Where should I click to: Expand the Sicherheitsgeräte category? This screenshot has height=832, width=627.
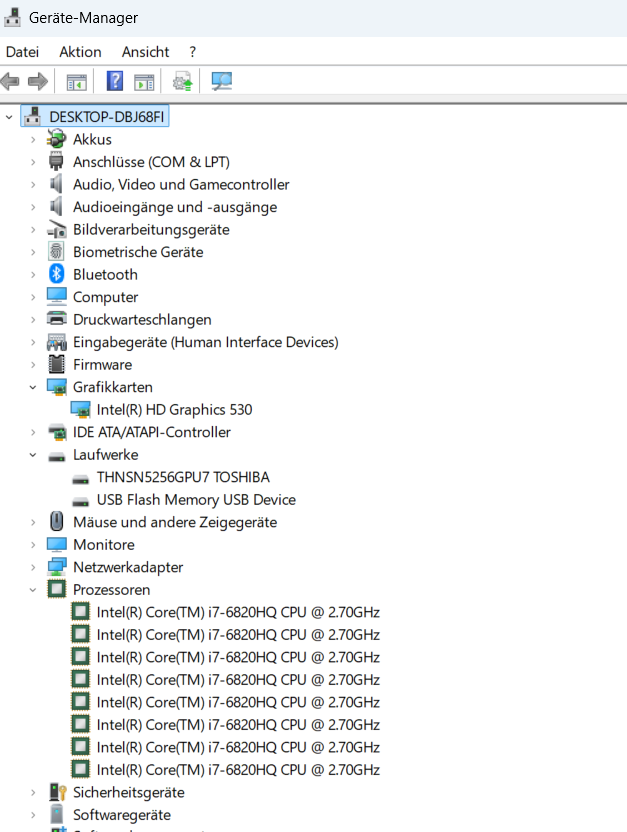coord(33,792)
